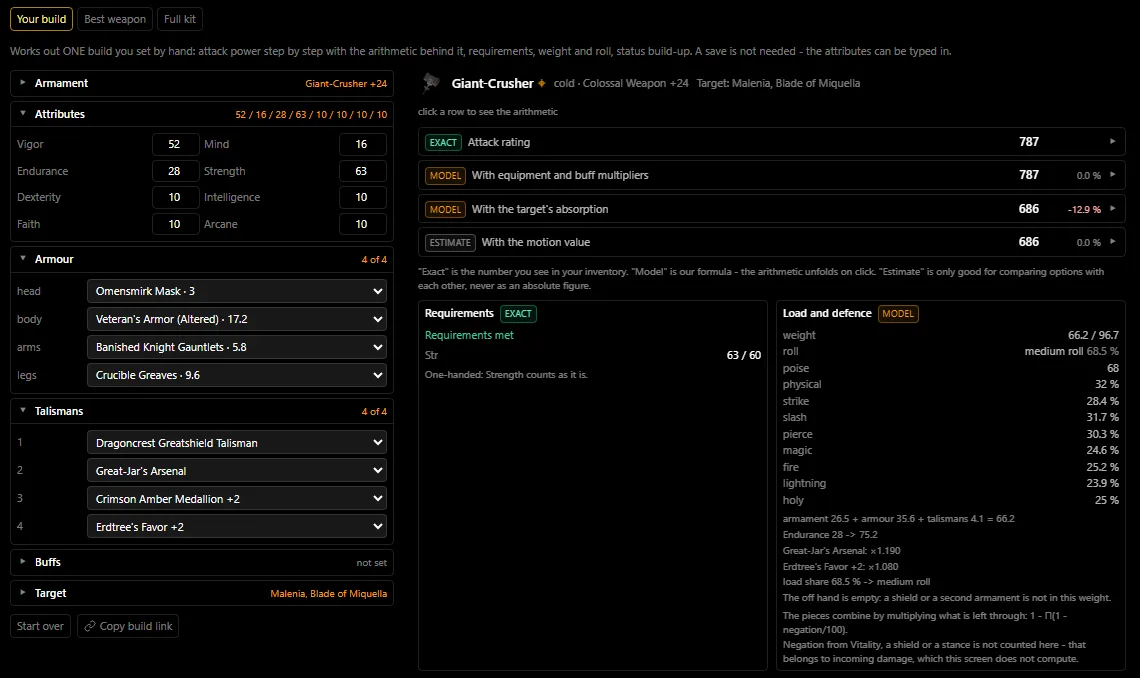Click the Mind input field

[362, 144]
